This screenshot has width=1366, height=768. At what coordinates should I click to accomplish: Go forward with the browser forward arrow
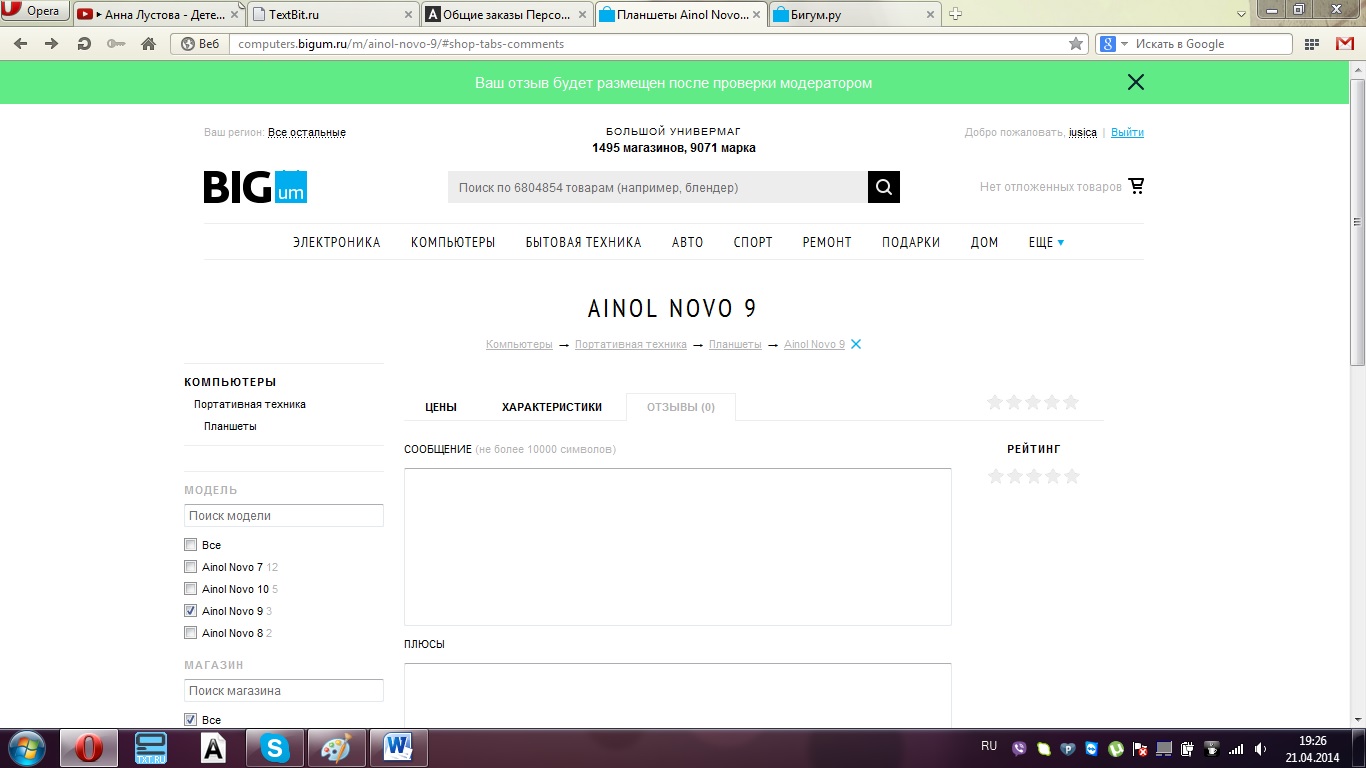52,44
